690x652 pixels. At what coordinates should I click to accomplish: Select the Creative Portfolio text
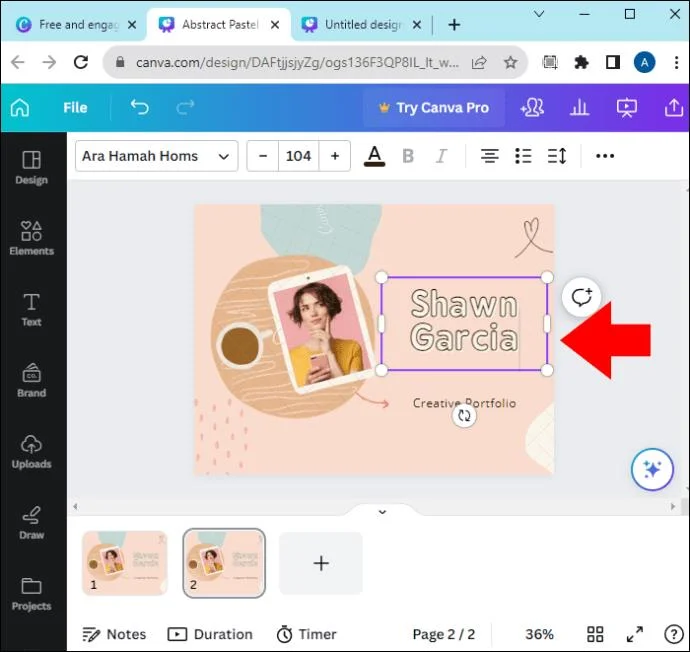(x=464, y=403)
